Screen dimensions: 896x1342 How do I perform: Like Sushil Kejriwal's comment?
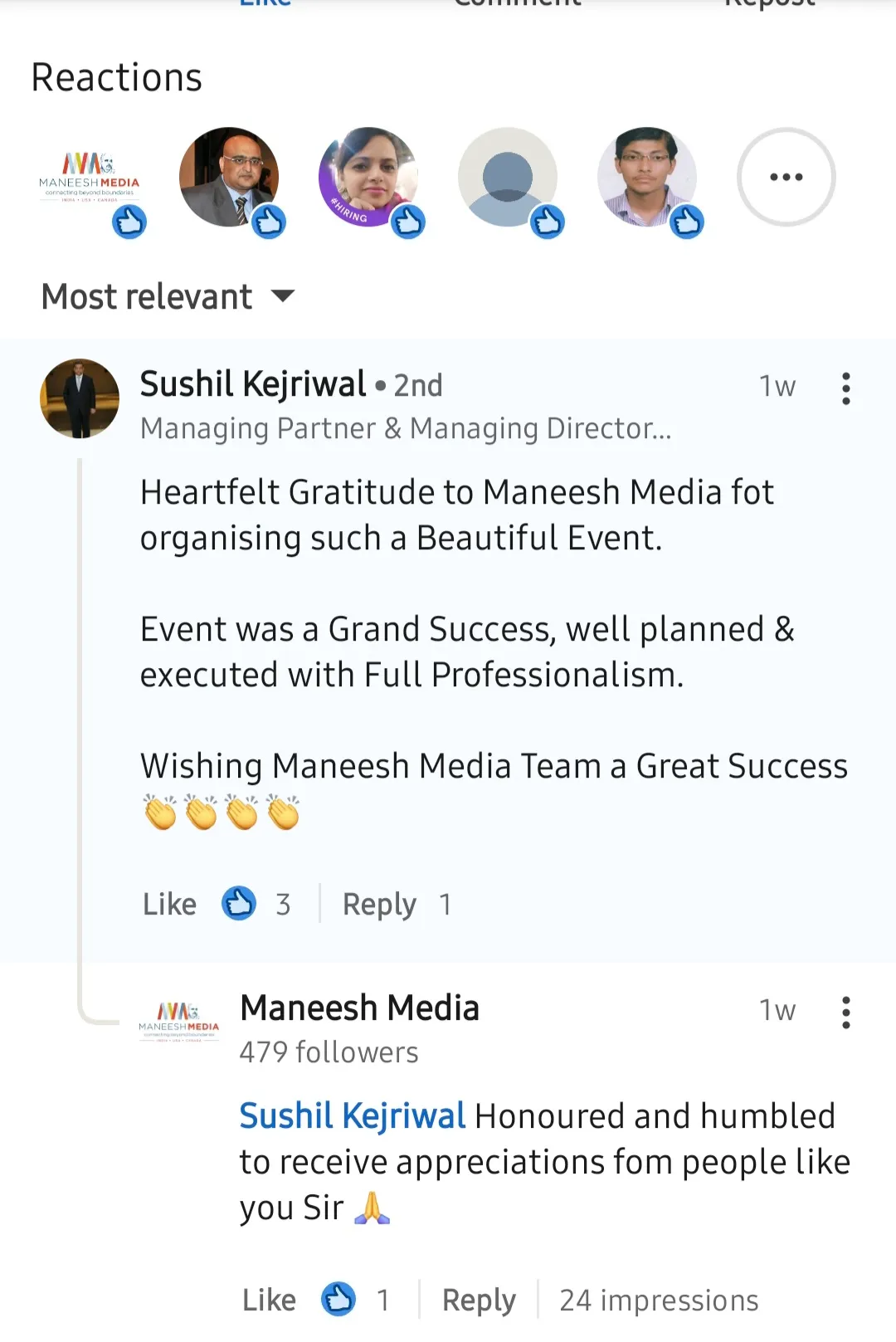(x=170, y=904)
